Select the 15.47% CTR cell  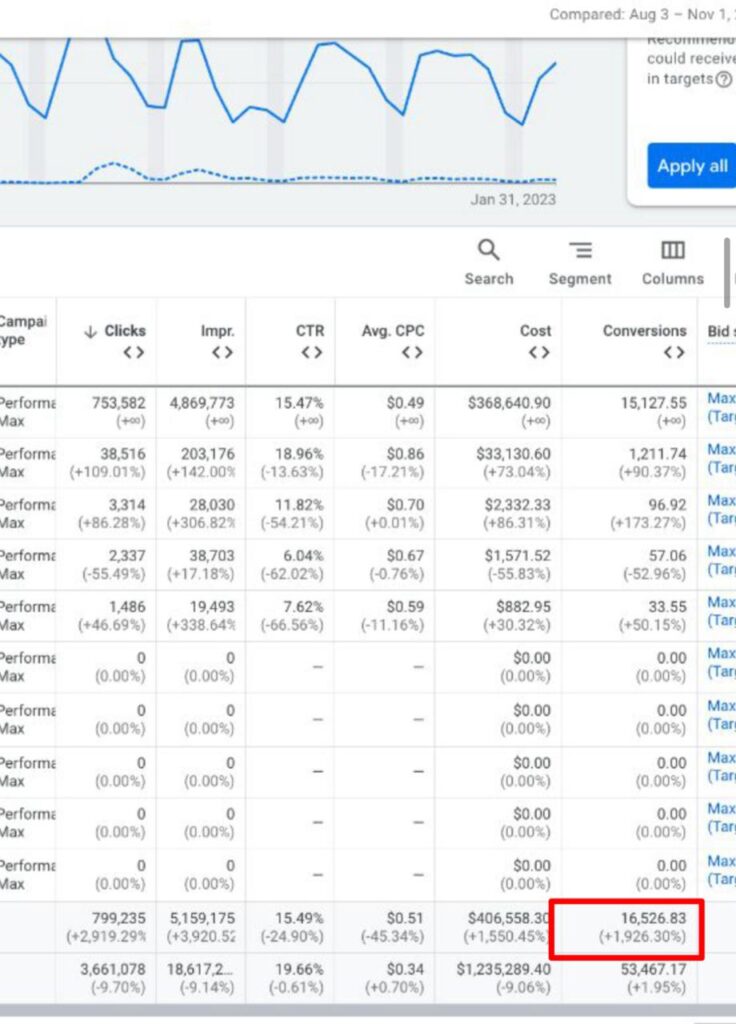click(291, 412)
